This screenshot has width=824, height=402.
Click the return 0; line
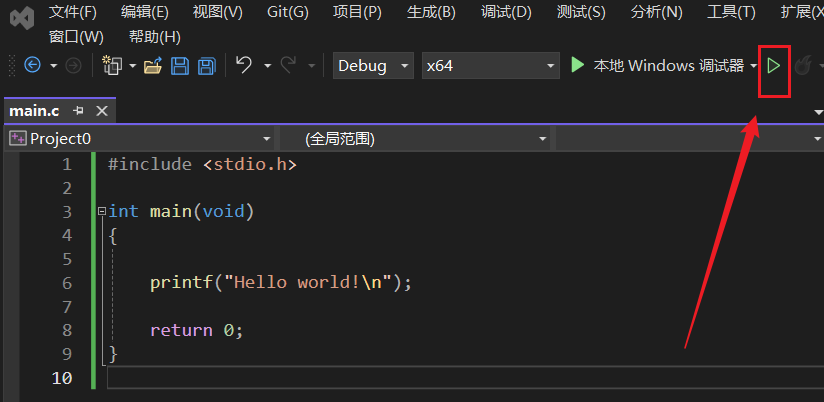point(197,330)
